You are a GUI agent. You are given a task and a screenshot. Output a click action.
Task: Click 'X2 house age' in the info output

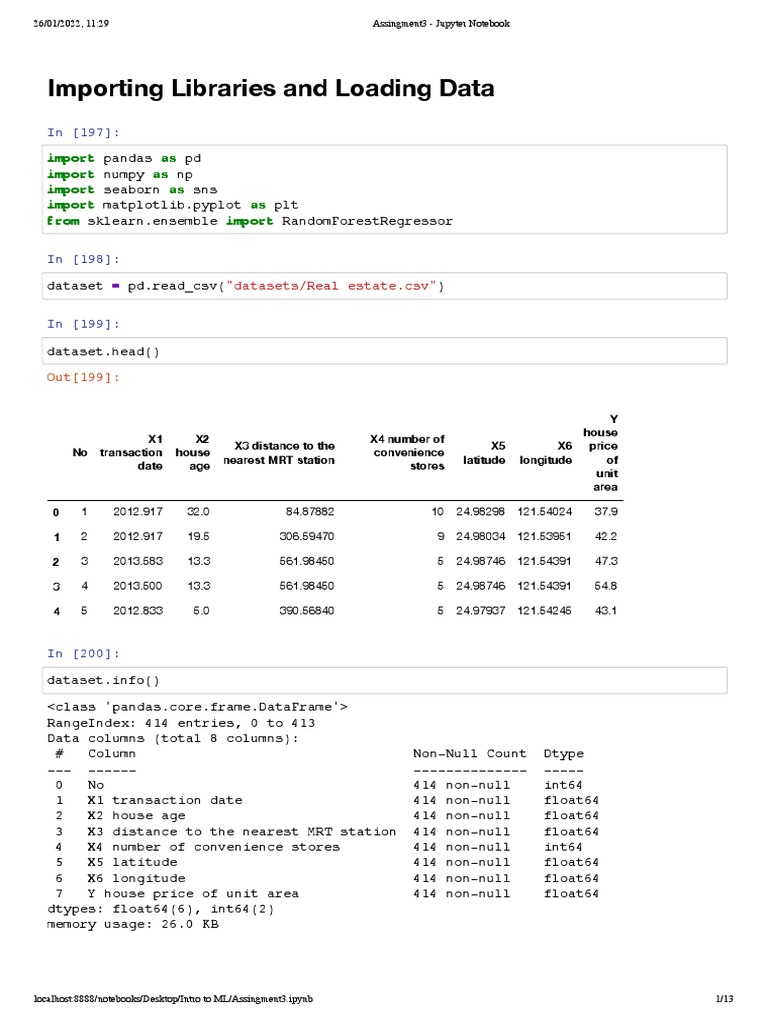[136, 816]
